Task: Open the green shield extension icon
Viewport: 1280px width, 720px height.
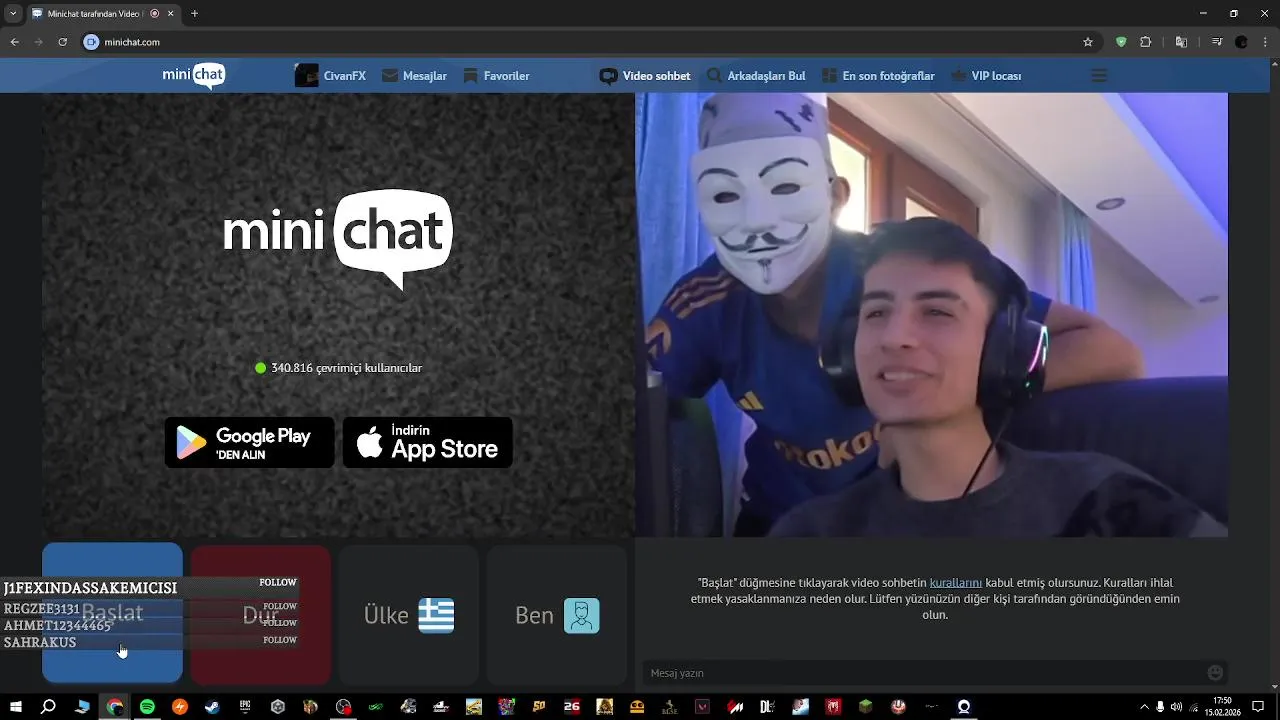Action: point(1121,42)
